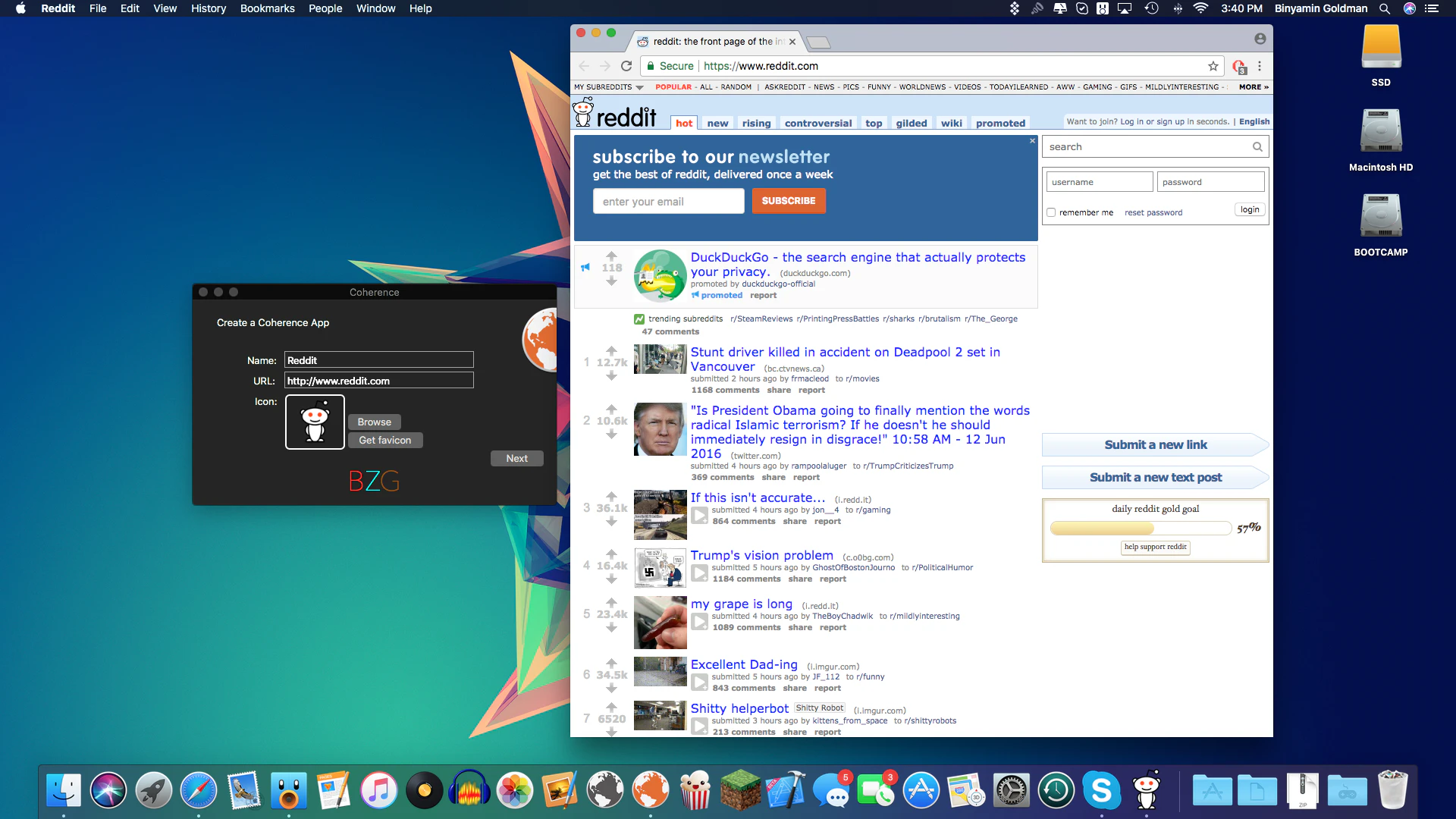Open the Bookmarks menu
The width and height of the screenshot is (1456, 819).
click(x=267, y=8)
